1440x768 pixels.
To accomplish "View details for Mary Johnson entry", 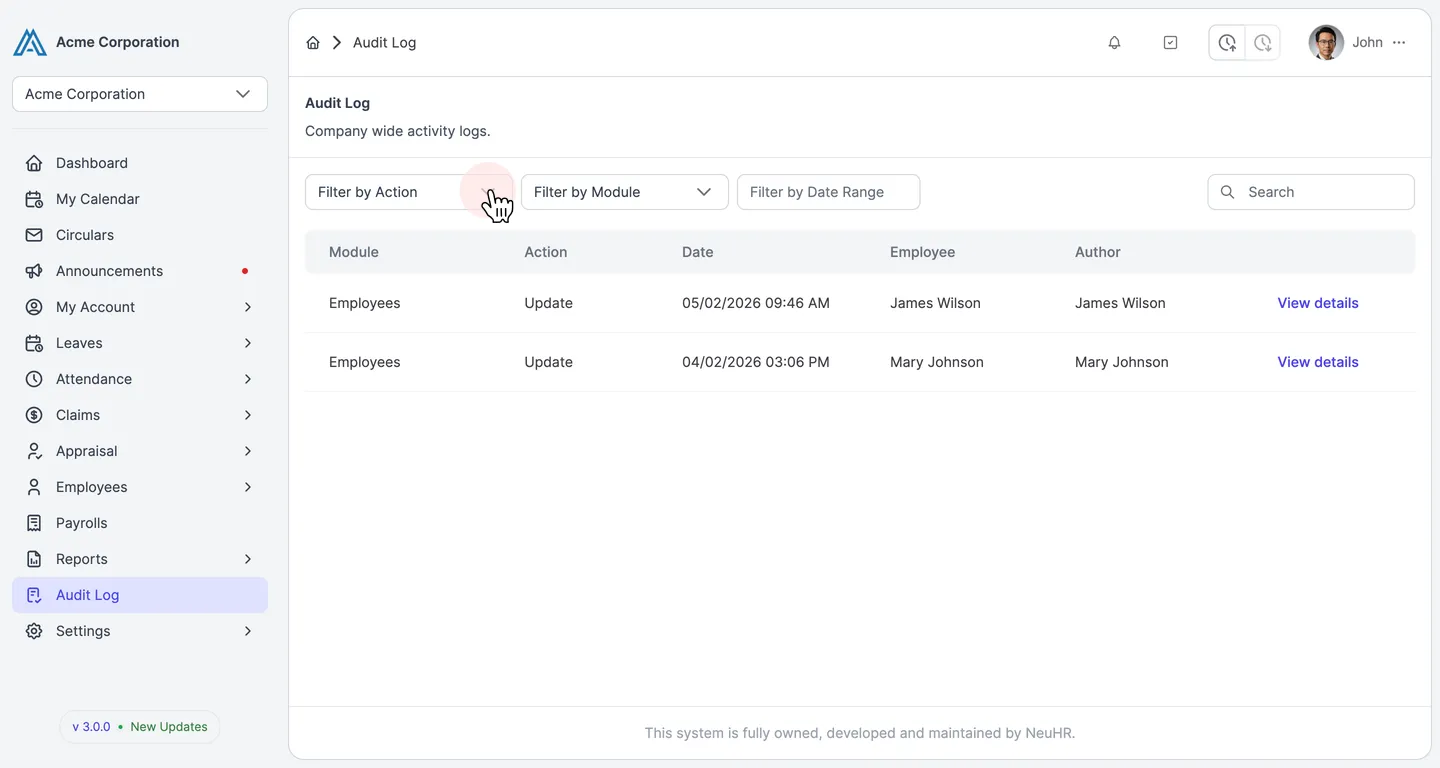I will (1318, 362).
